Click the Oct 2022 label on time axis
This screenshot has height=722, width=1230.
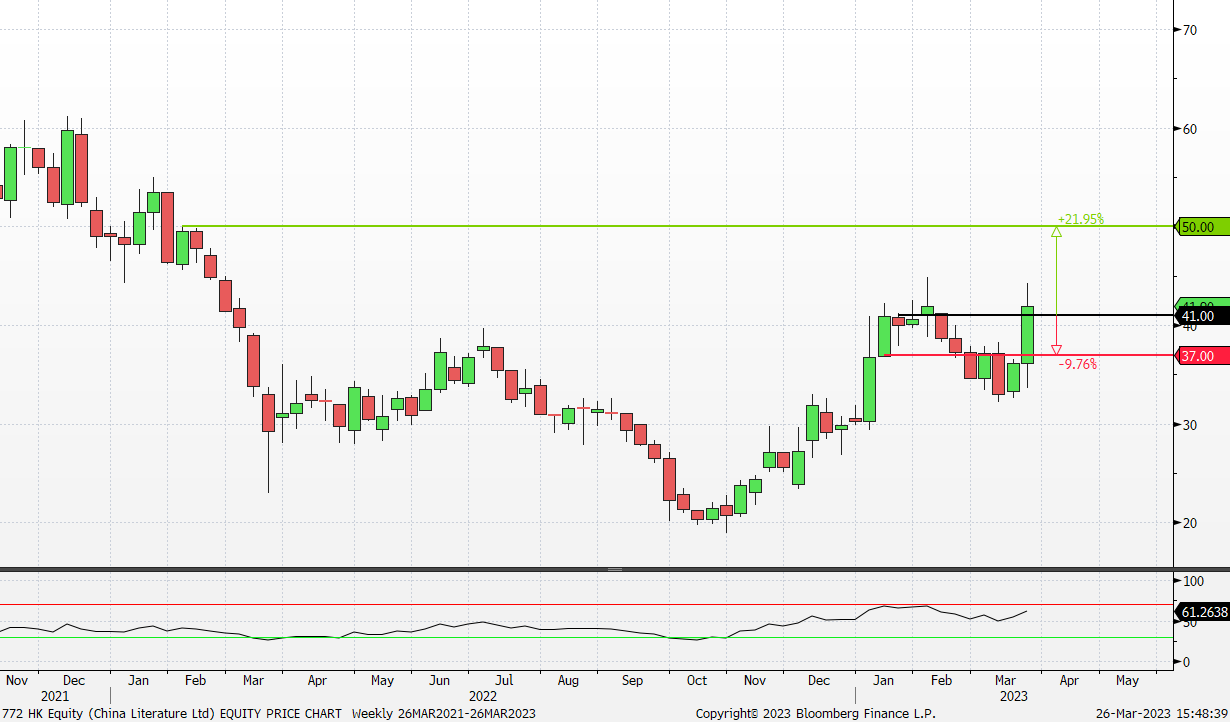(x=696, y=681)
